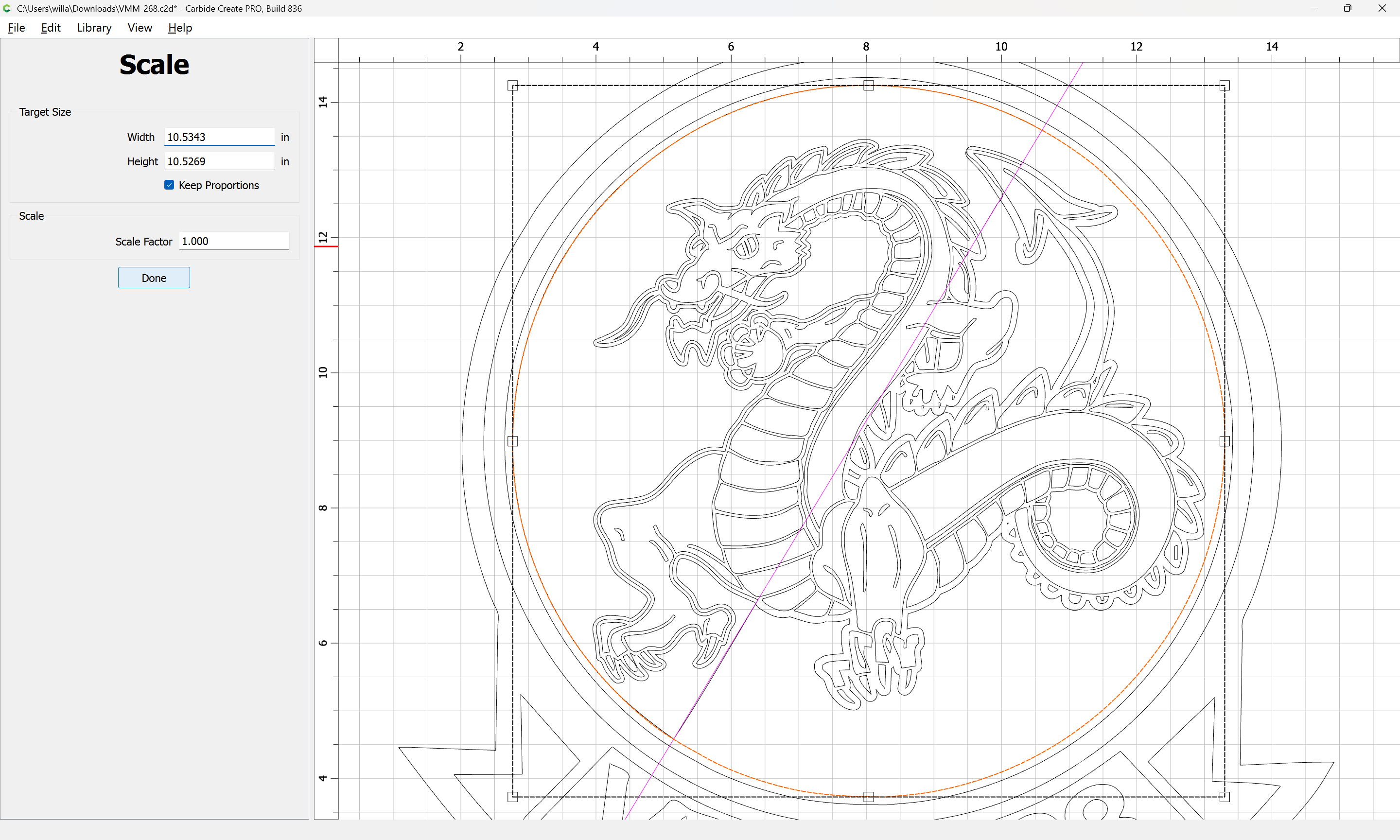
Task: Click the bottom-right selection handle
Action: 1225,796
